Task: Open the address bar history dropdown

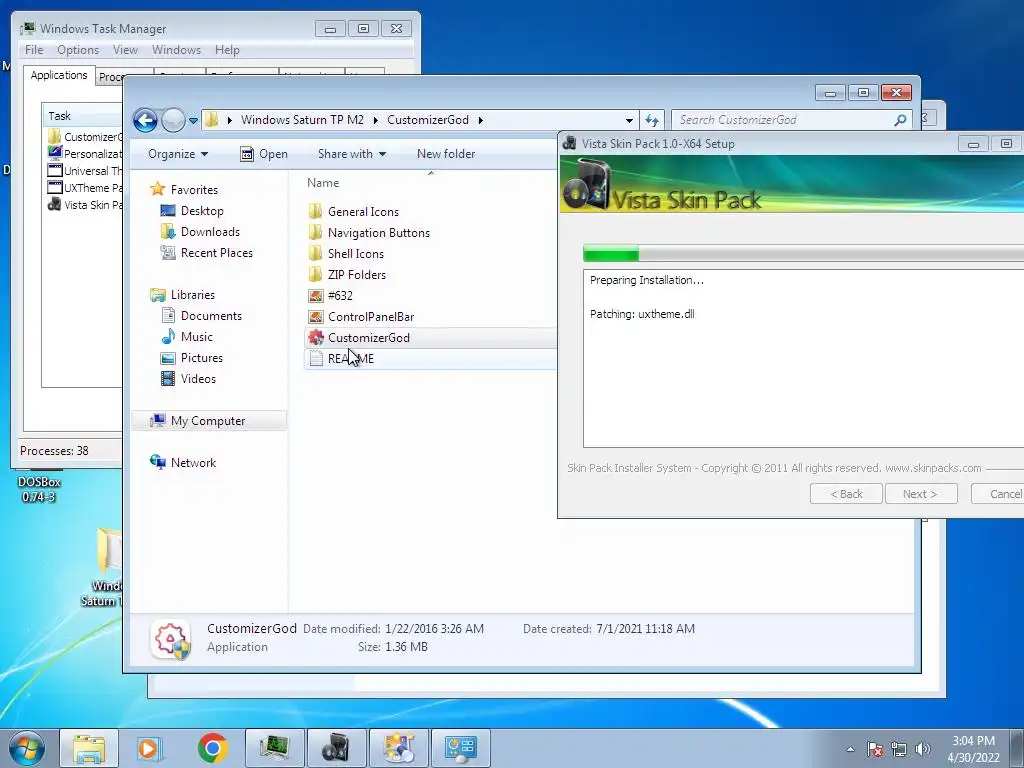Action: coord(629,120)
